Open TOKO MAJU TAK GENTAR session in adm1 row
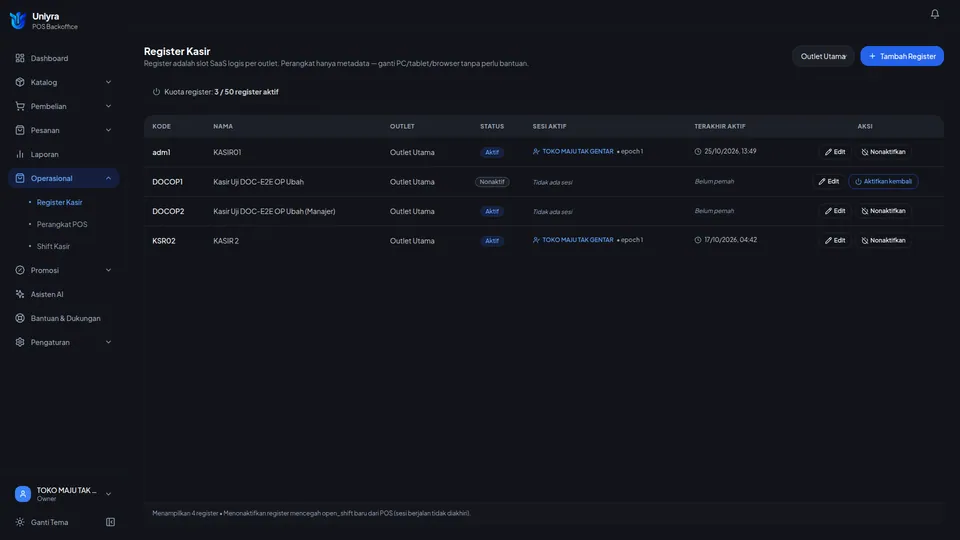This screenshot has width=960, height=540. pyautogui.click(x=577, y=151)
